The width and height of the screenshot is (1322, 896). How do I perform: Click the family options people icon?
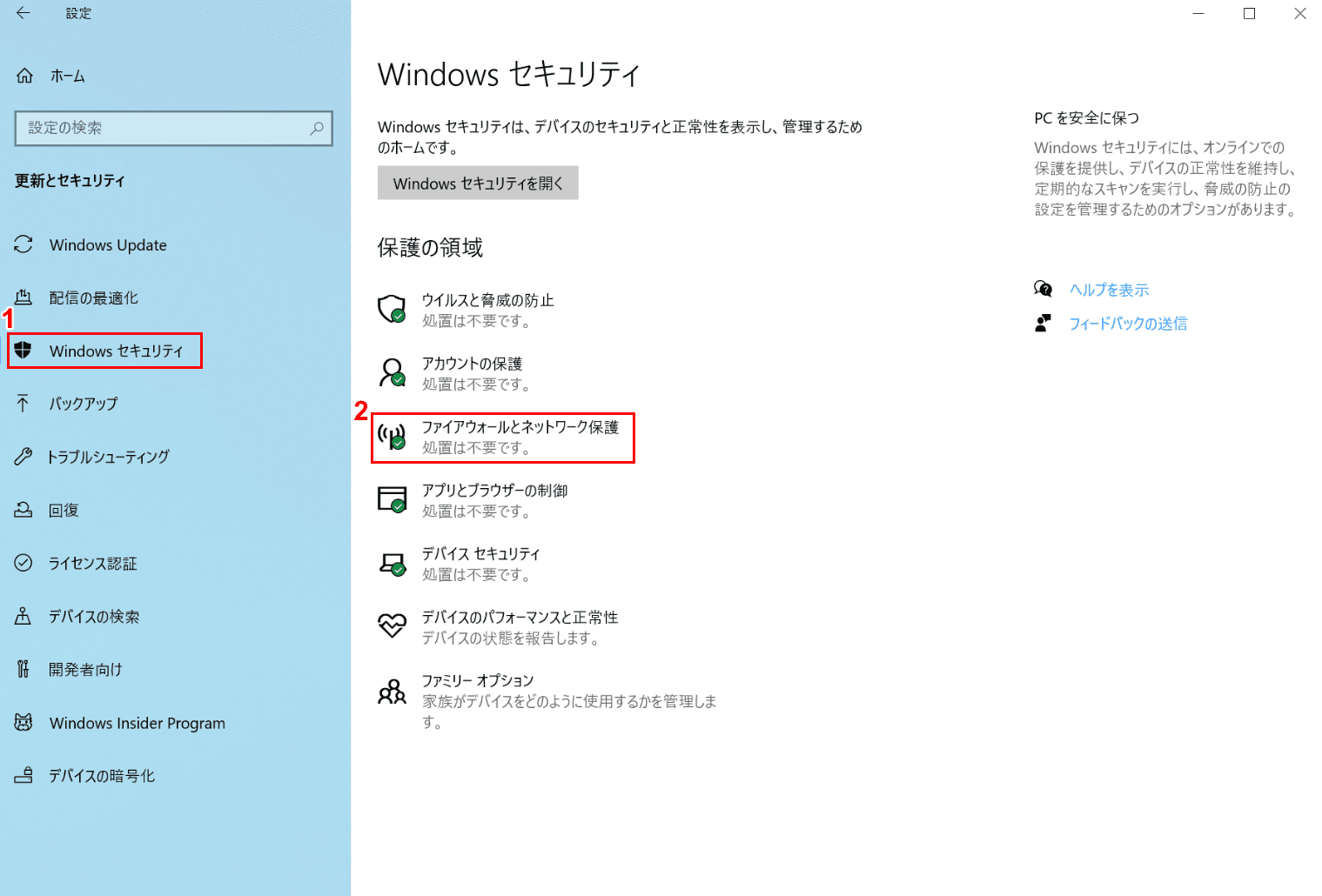click(392, 692)
